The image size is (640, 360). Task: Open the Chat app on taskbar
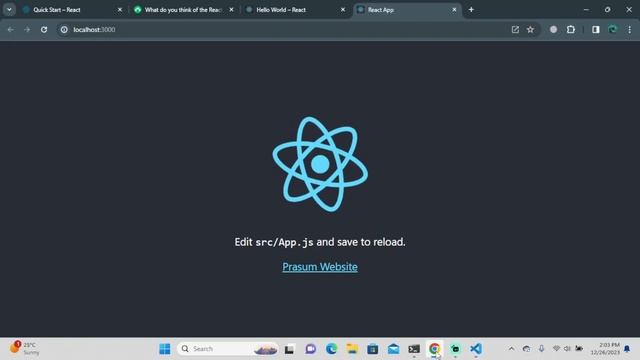pos(311,349)
